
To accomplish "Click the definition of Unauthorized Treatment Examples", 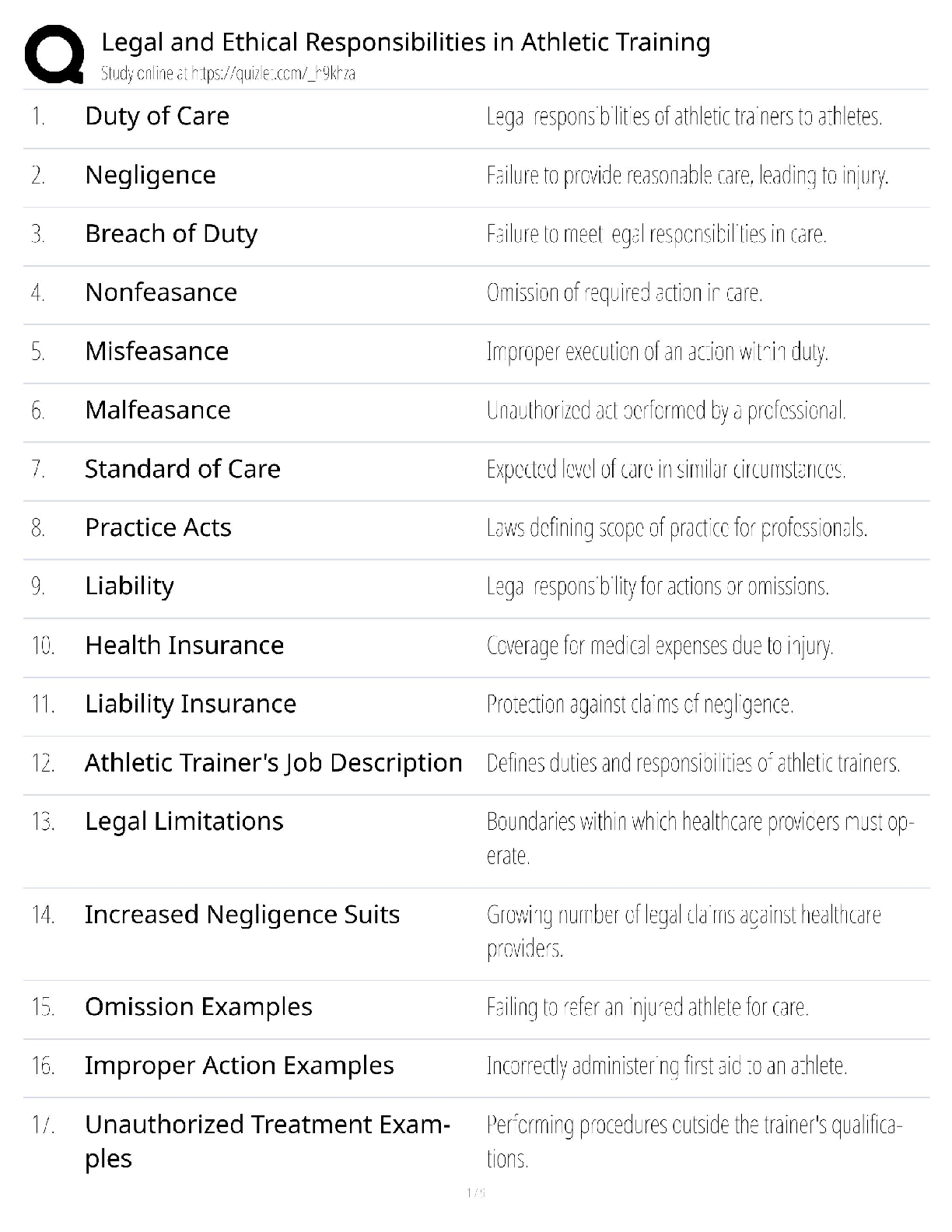I will coord(694,1141).
